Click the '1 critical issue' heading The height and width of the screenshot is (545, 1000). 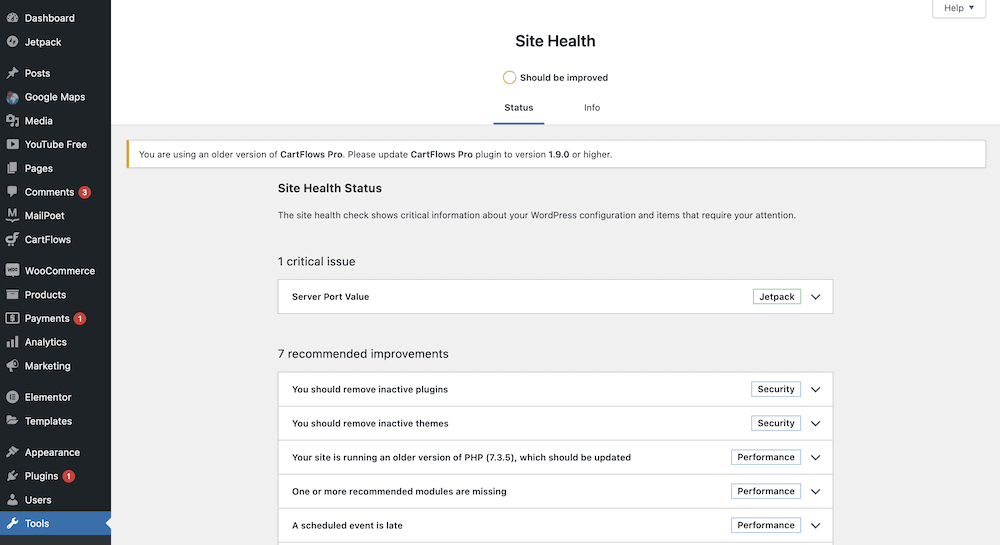(316, 261)
